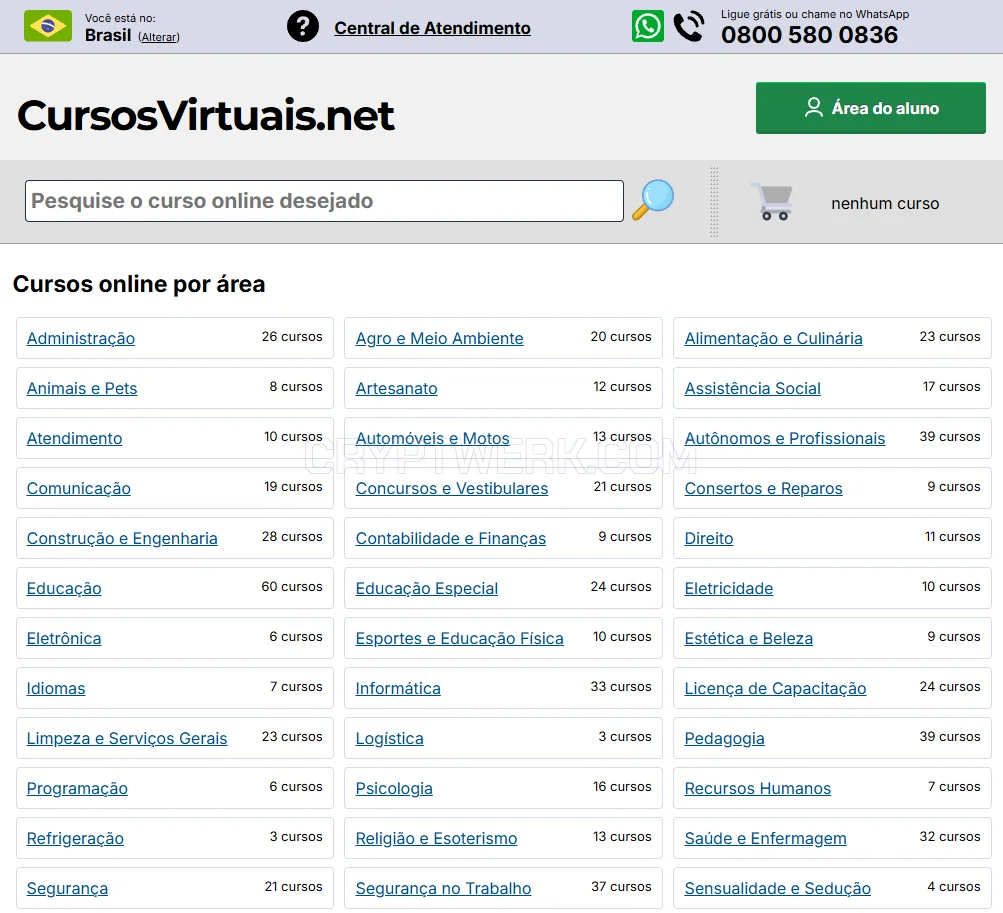Open the Alimentação e Culinária area

(773, 338)
